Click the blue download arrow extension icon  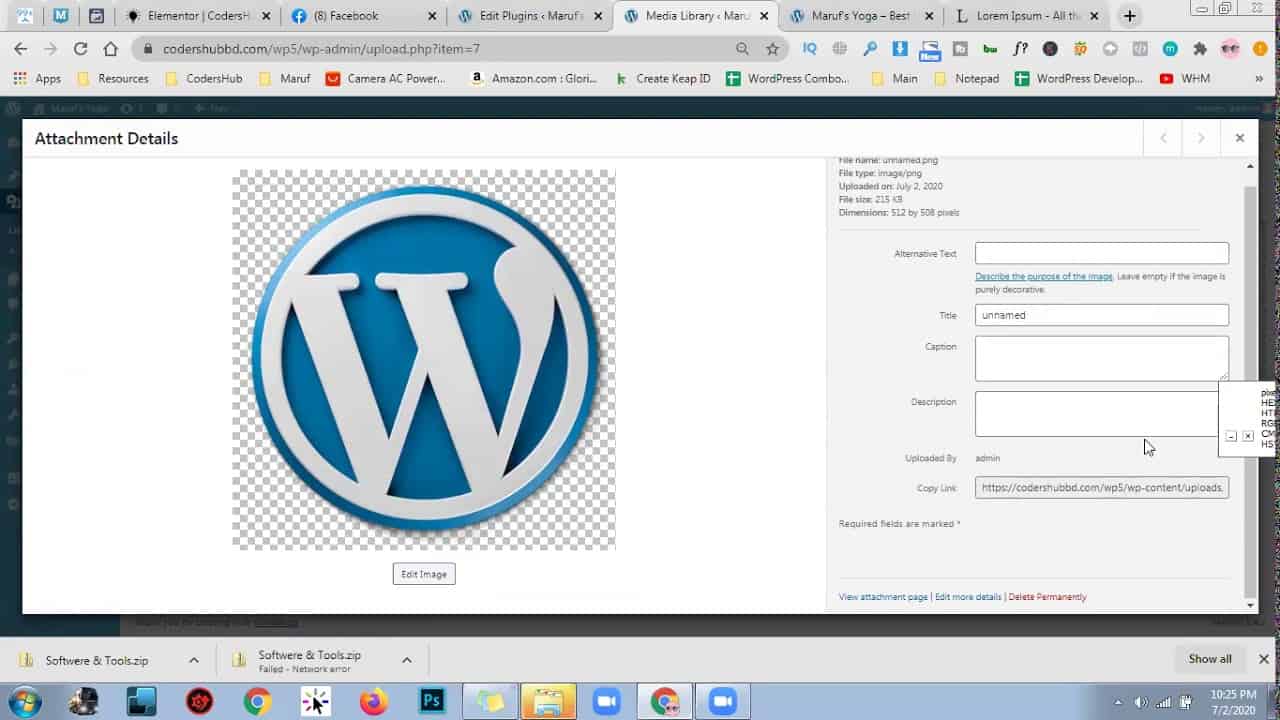(900, 48)
